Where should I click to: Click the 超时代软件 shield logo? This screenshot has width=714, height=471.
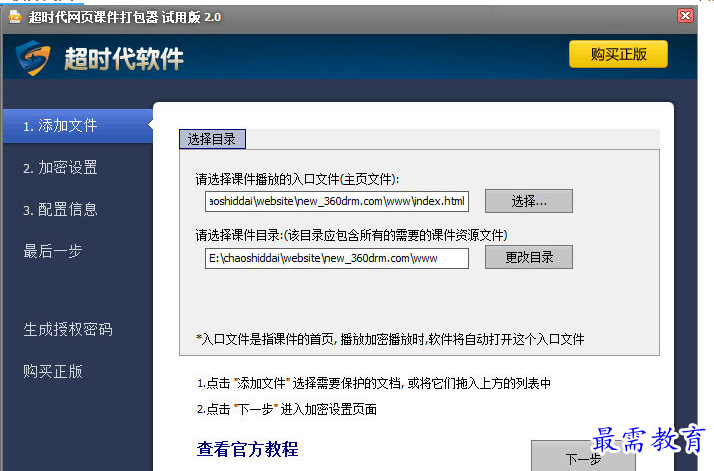point(33,58)
